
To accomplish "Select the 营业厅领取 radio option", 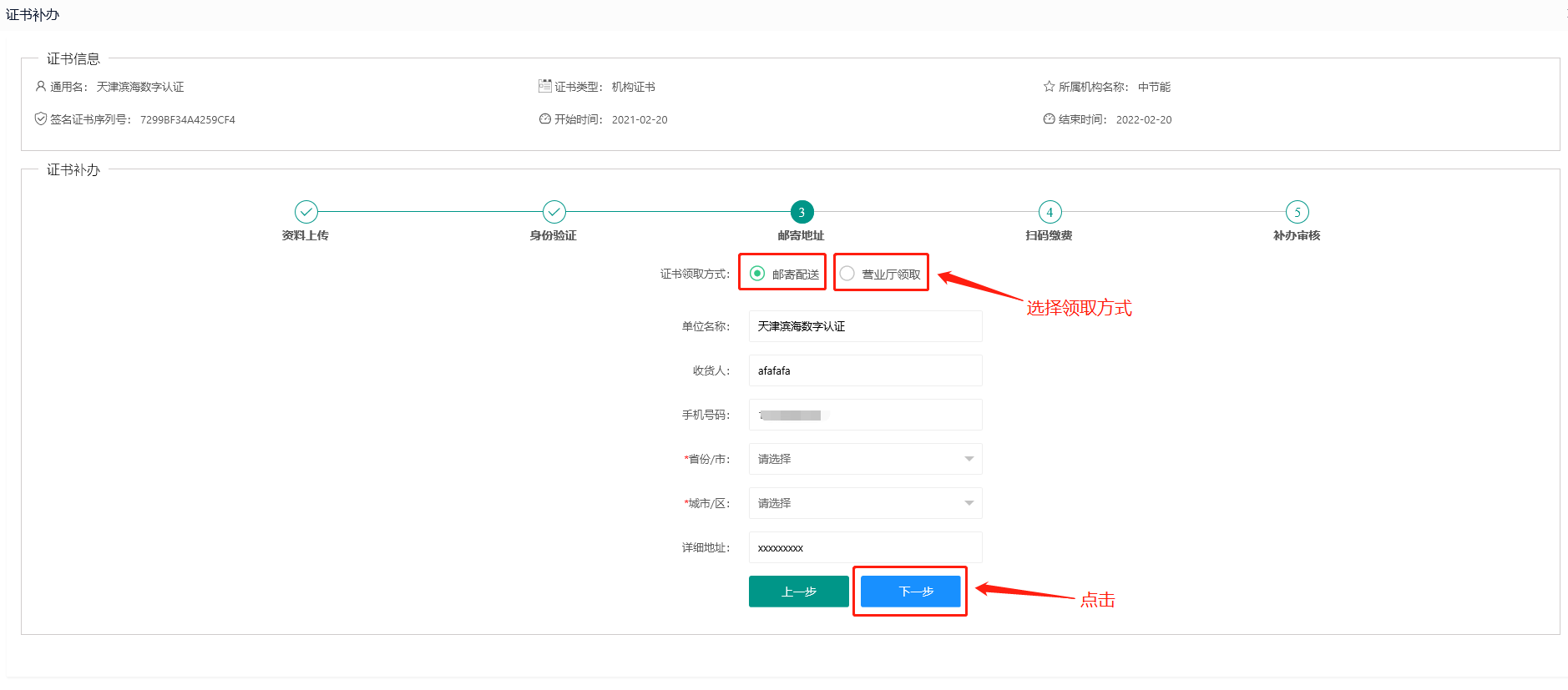I will (847, 274).
